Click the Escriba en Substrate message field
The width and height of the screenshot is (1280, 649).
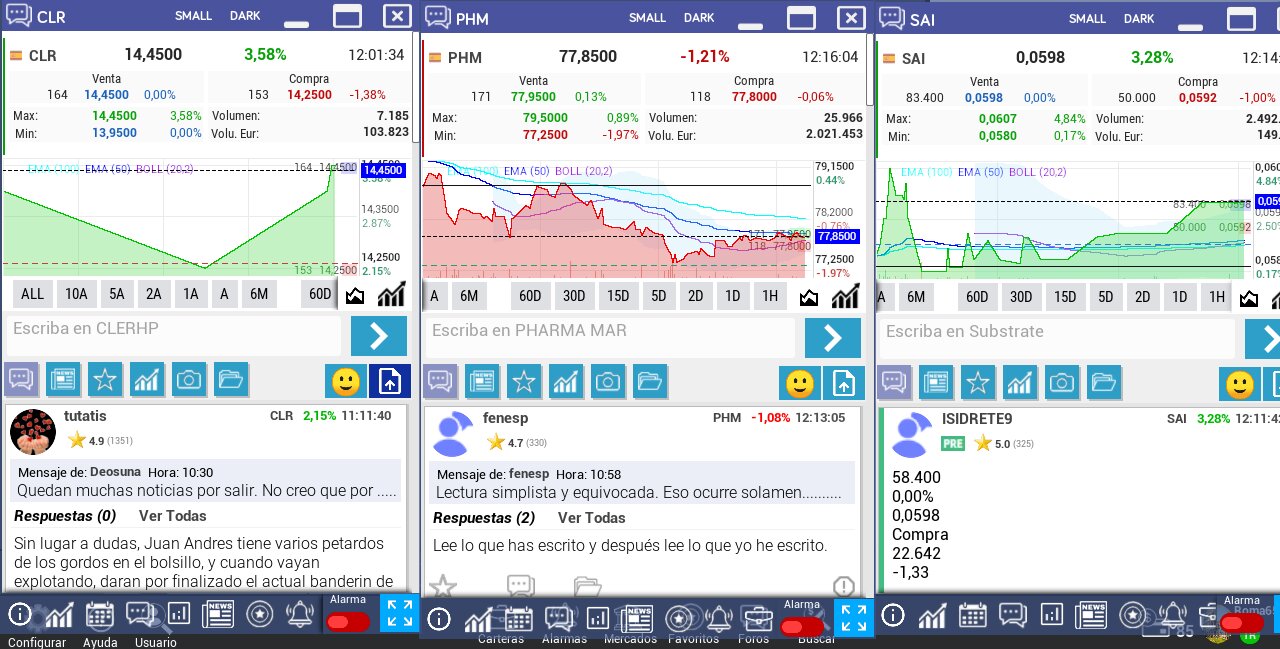tap(1058, 338)
